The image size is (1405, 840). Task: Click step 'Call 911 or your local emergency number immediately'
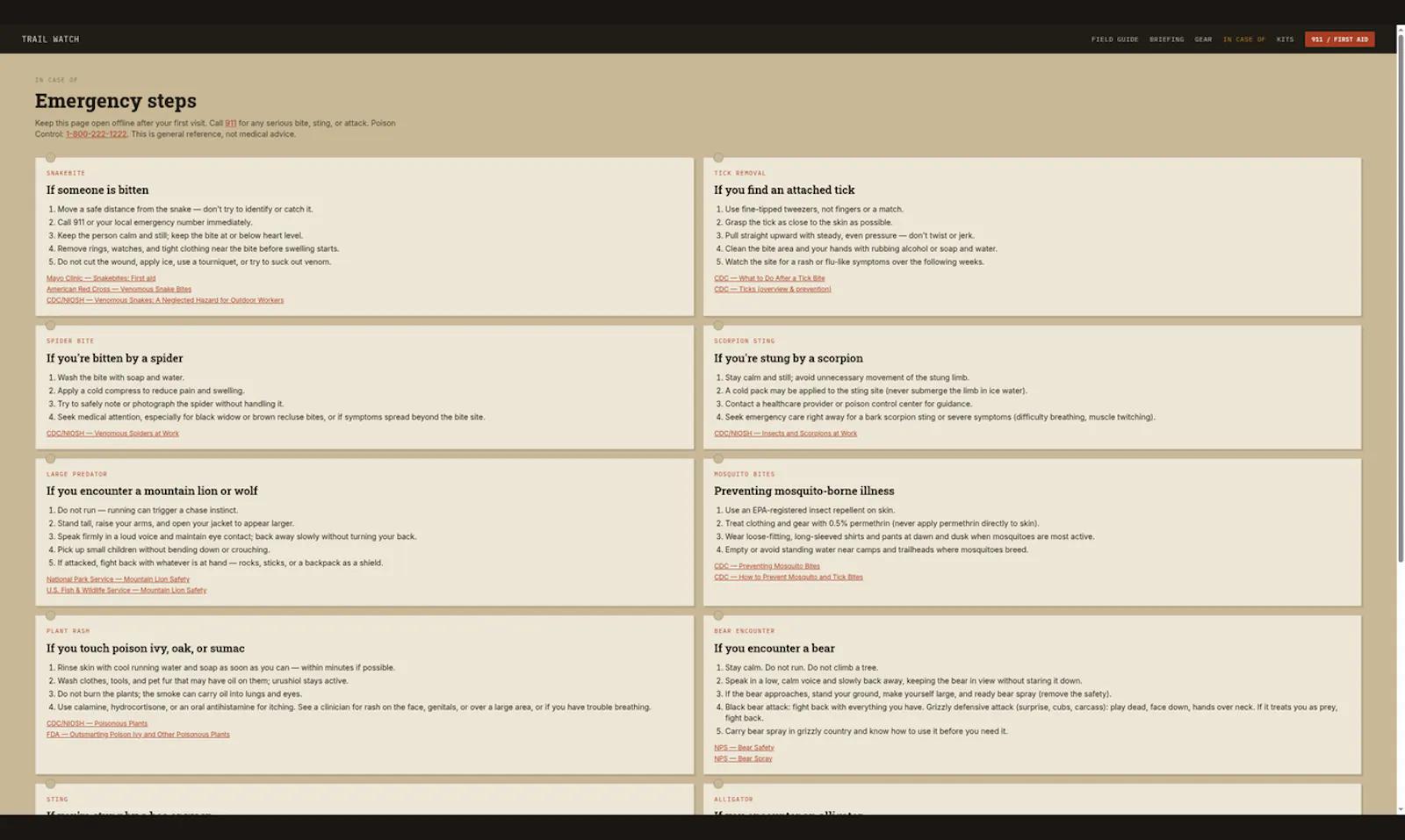pos(155,223)
